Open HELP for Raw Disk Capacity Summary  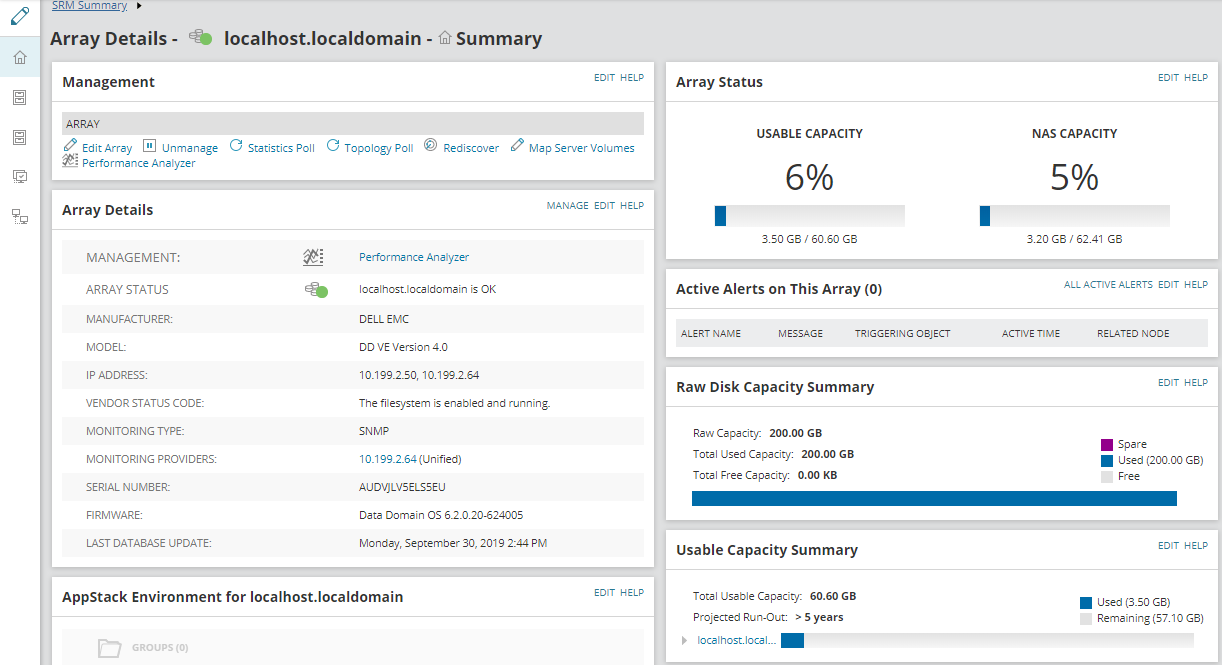pos(1196,383)
